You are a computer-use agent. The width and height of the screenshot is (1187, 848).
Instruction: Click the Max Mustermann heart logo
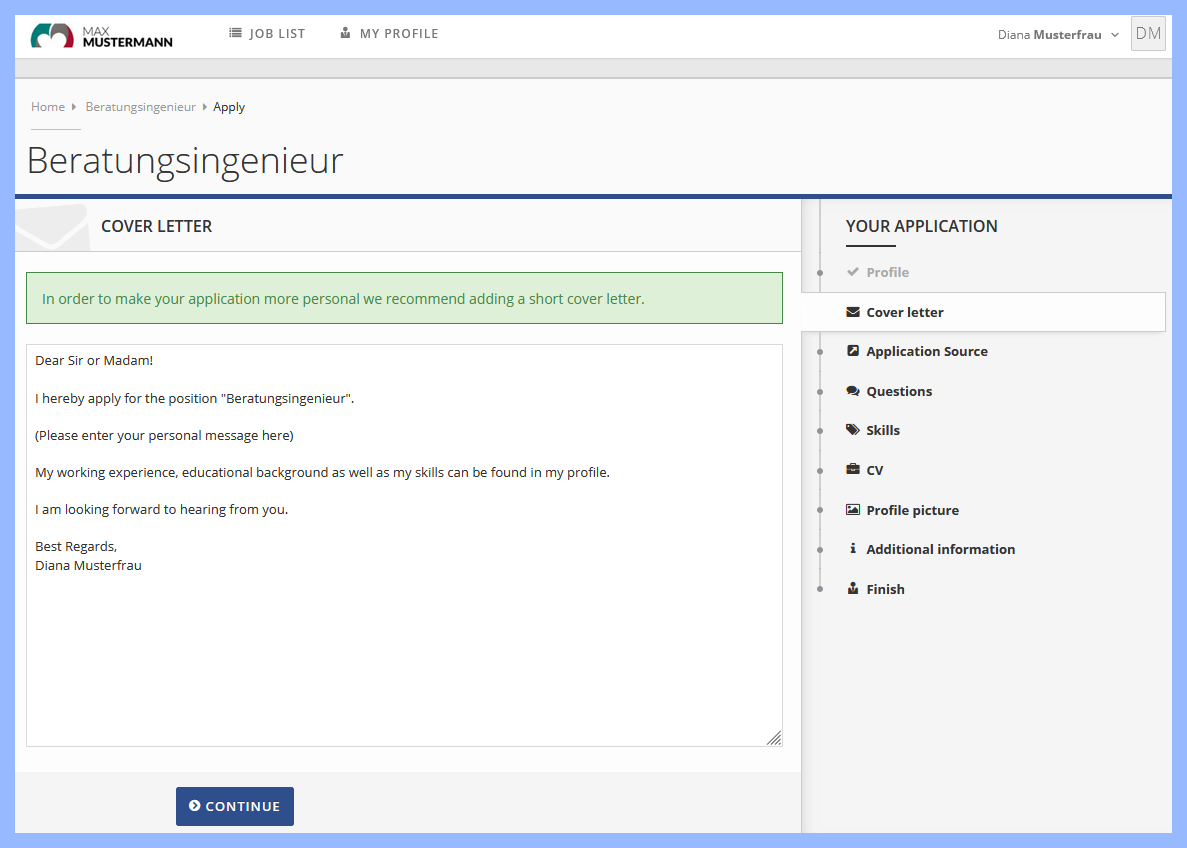click(52, 33)
